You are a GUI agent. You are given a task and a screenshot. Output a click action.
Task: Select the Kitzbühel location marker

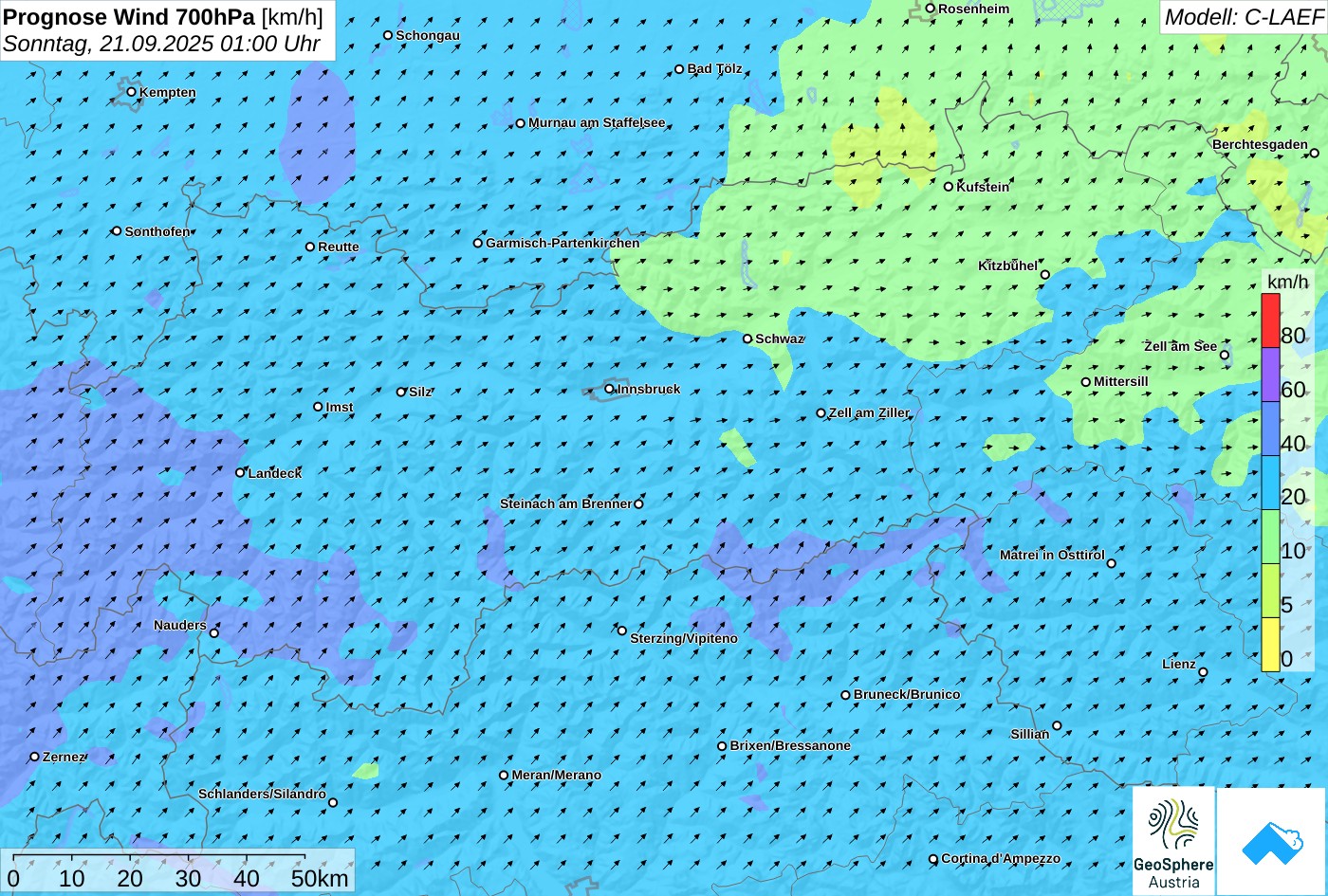pos(1045,275)
